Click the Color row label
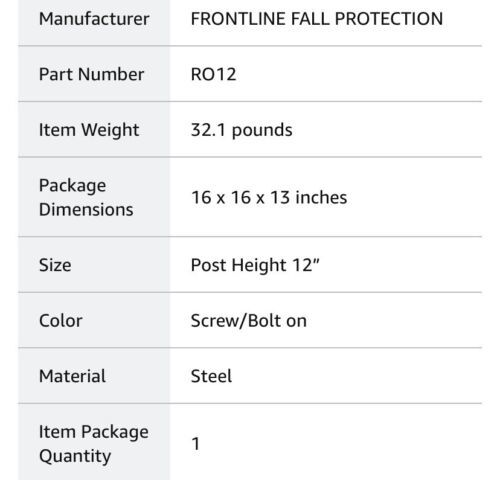 click(61, 321)
